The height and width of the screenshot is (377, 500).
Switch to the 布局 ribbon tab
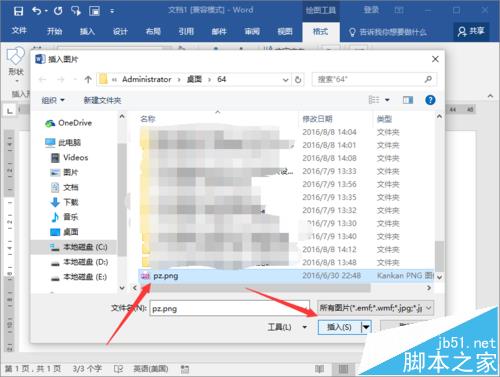153,31
